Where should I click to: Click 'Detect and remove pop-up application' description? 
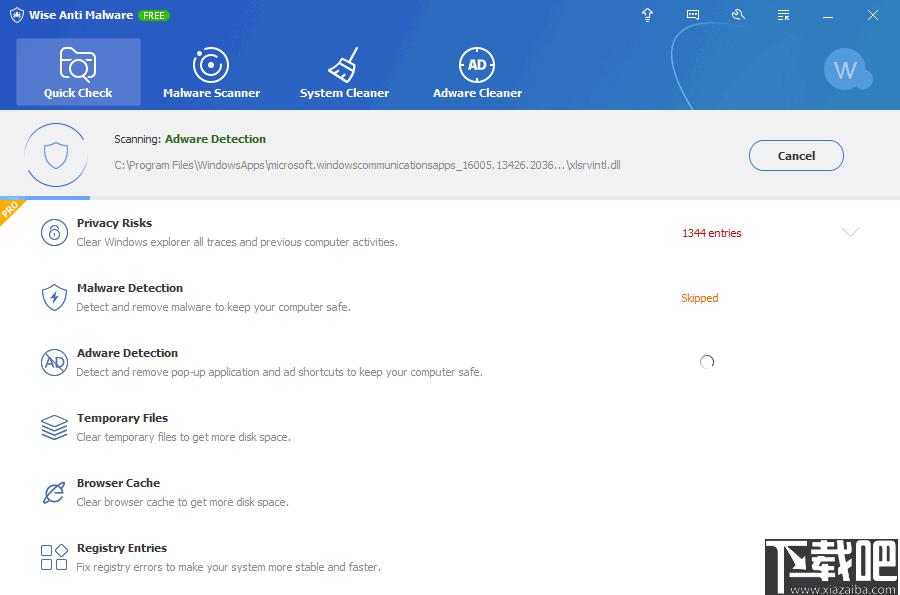[x=280, y=372]
